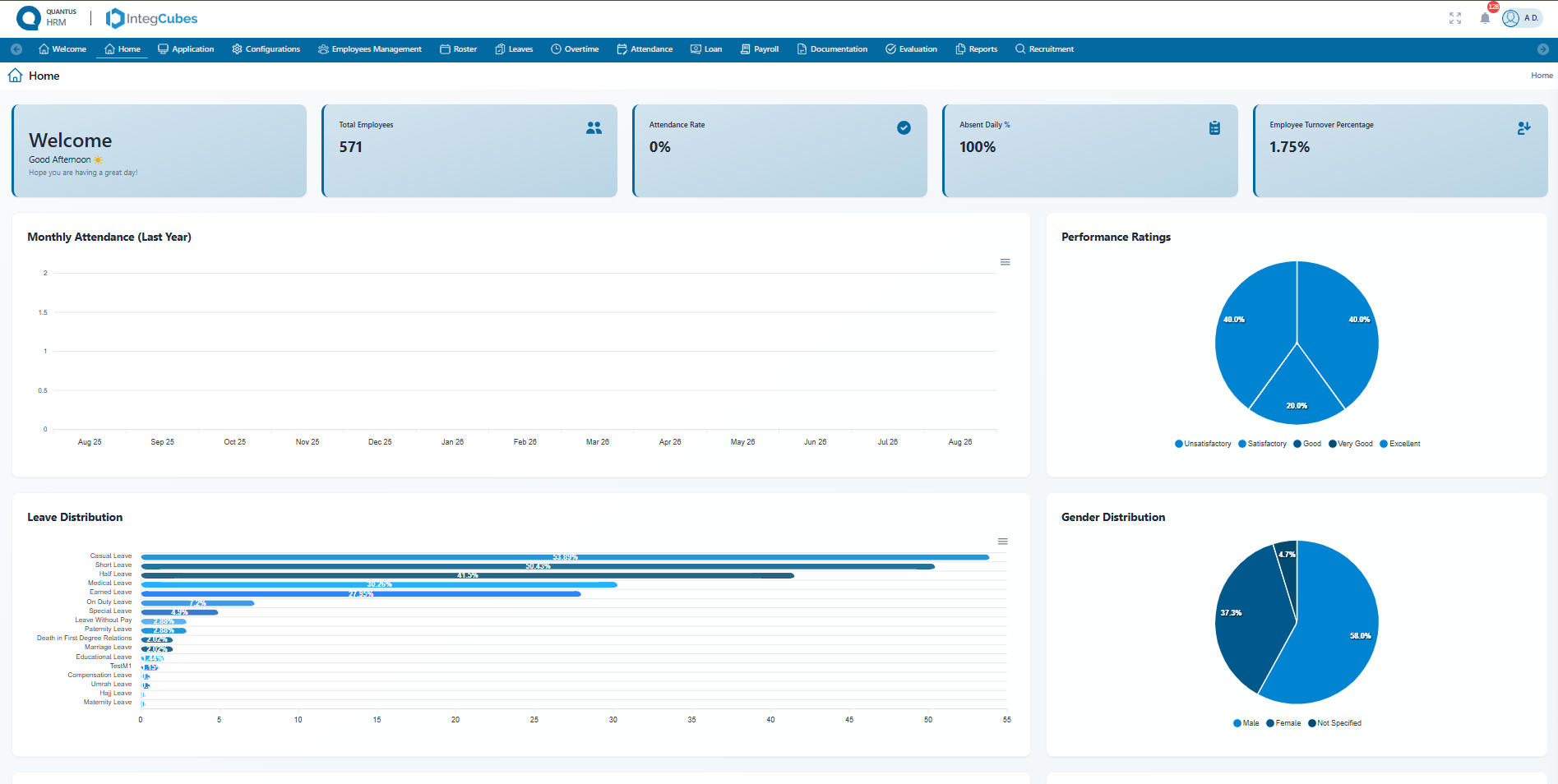Click the Absent Daily clipboard icon
Screen dimensions: 1558x784
pos(1214,127)
